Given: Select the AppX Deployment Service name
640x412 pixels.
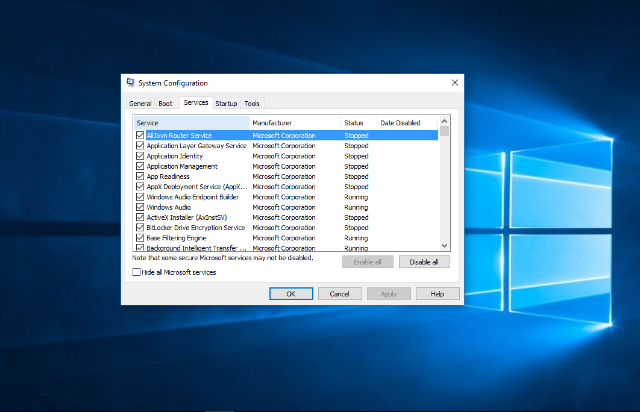Looking at the screenshot, I should [x=197, y=187].
